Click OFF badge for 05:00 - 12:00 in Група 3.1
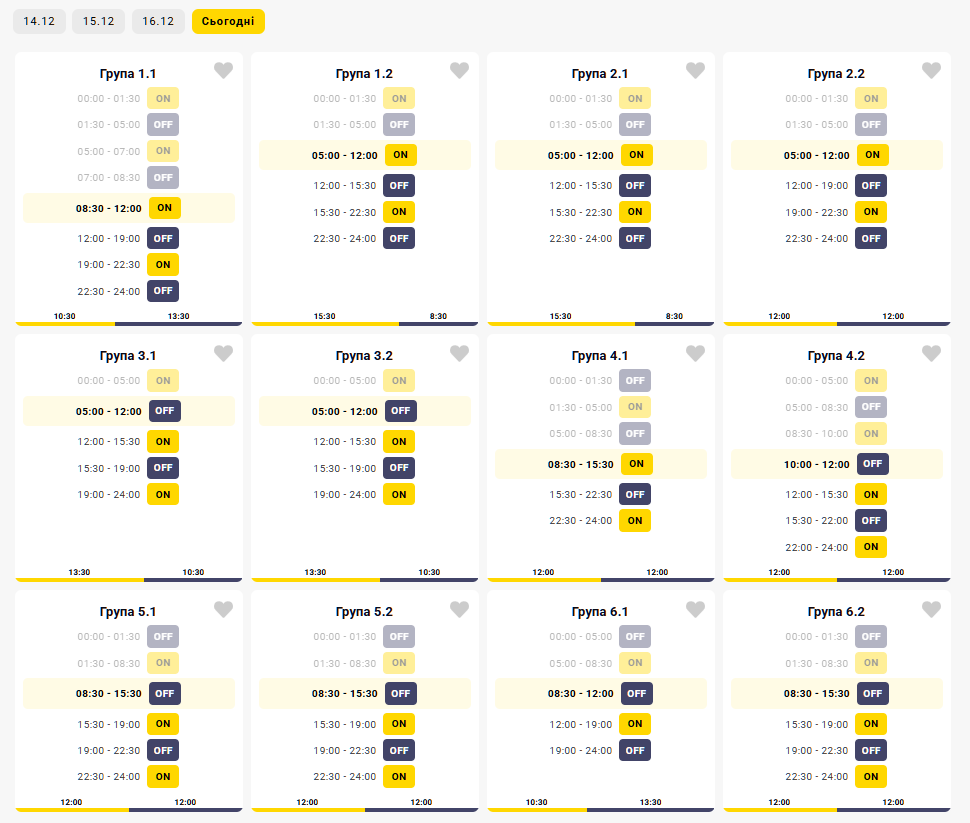 [164, 411]
